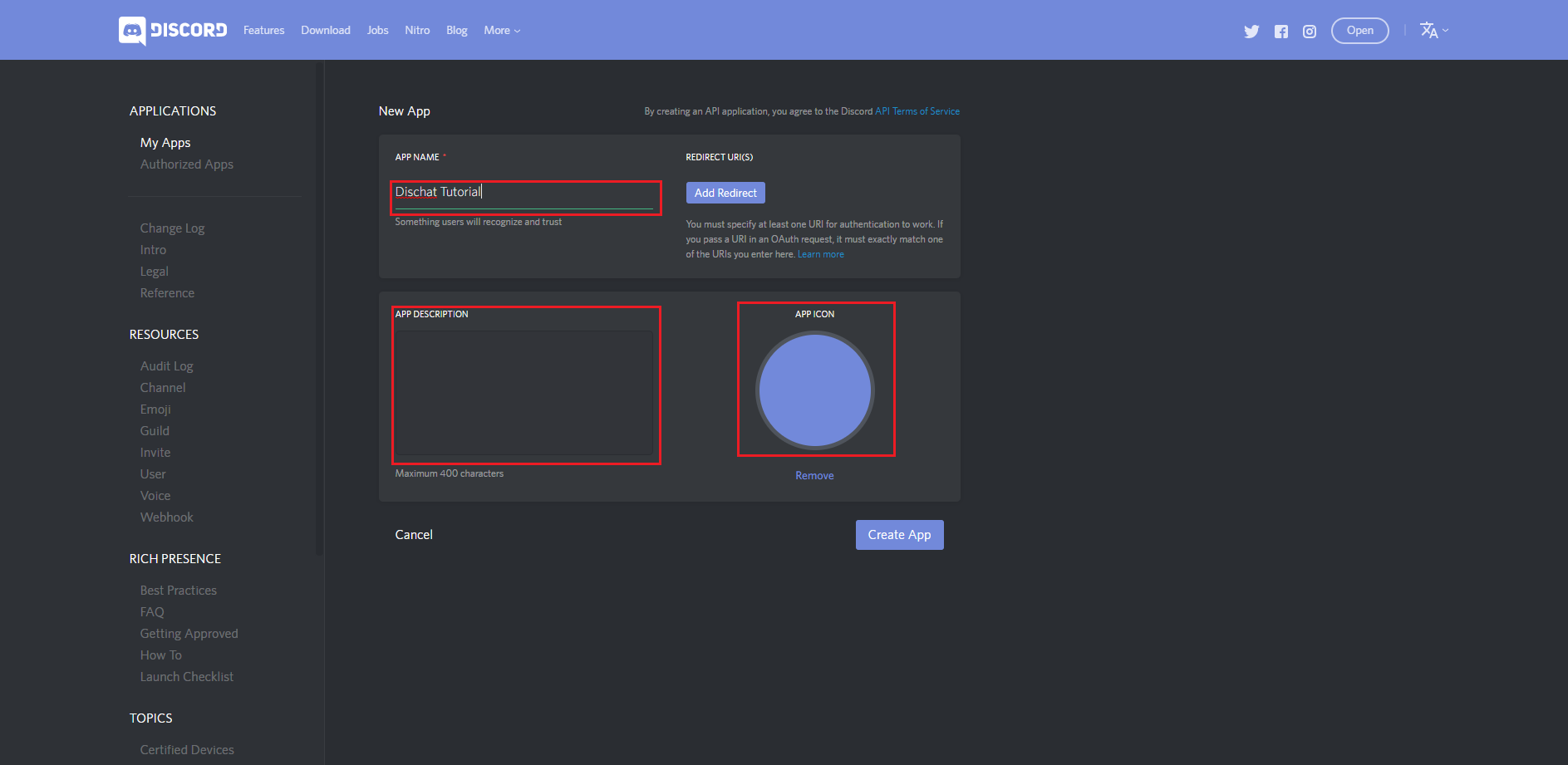This screenshot has width=1568, height=765.
Task: Open How To under Rich Presence
Action: pyautogui.click(x=161, y=655)
